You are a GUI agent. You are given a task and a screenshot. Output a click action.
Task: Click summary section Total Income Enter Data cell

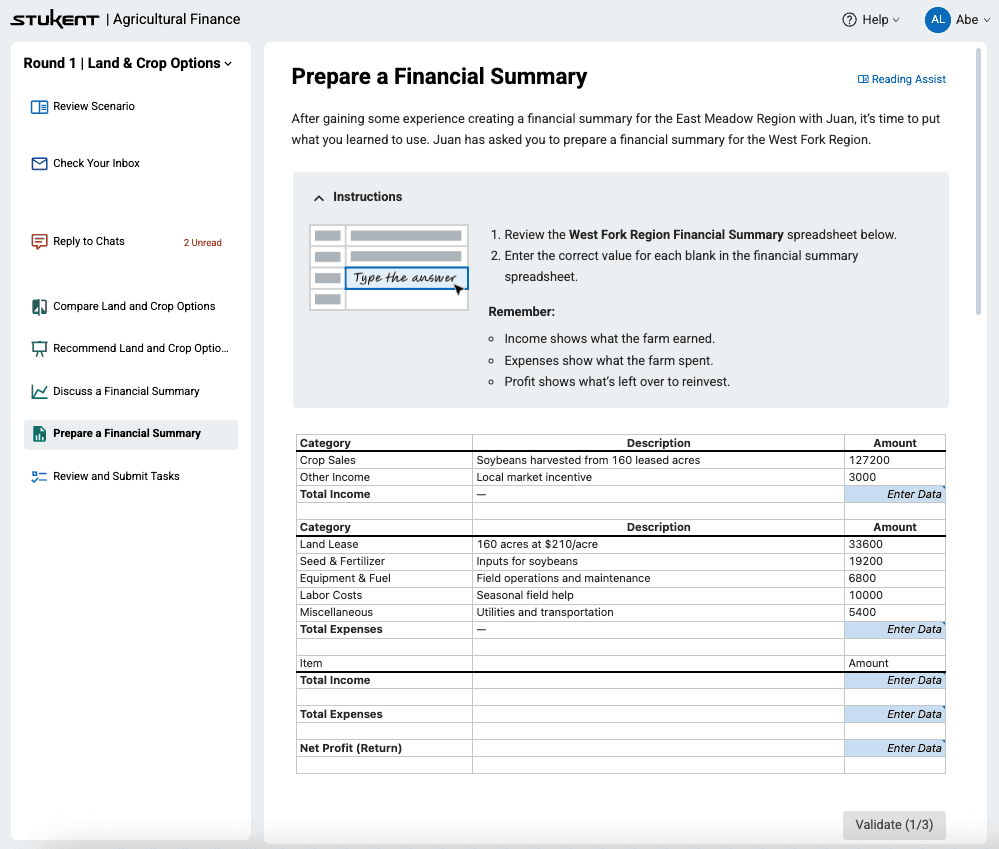[895, 680]
